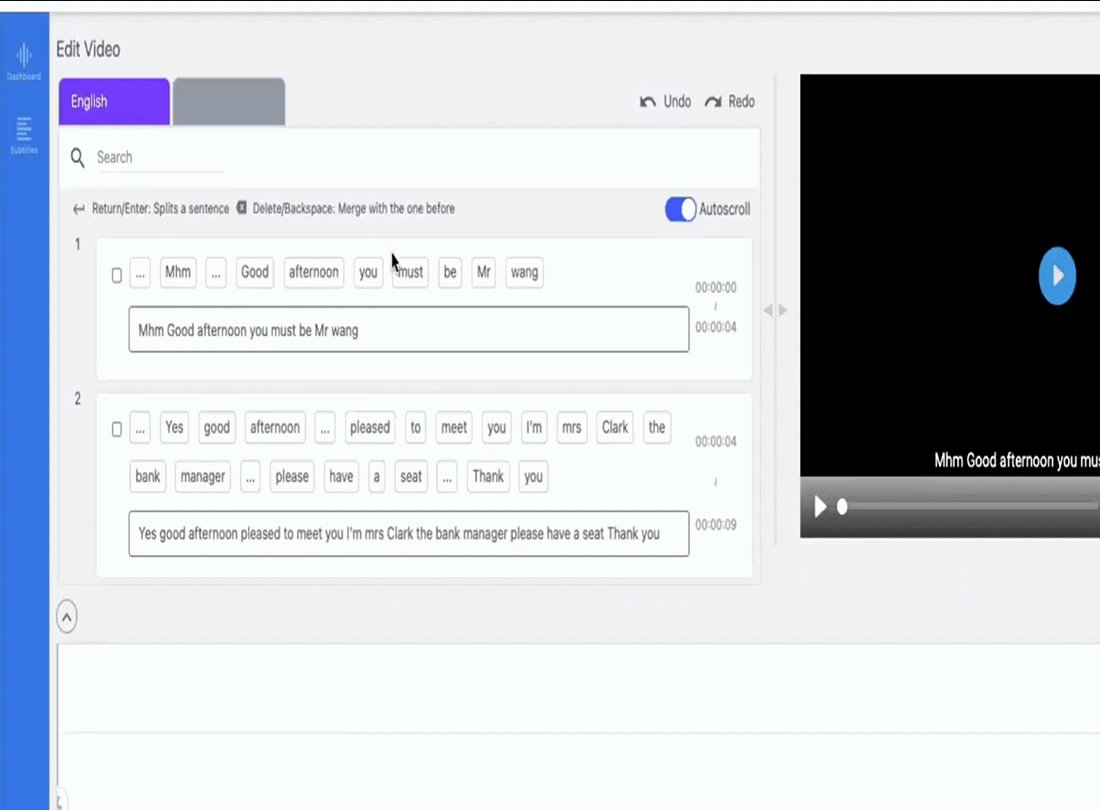
Task: Toggle the Autoscroll switch
Action: (680, 209)
